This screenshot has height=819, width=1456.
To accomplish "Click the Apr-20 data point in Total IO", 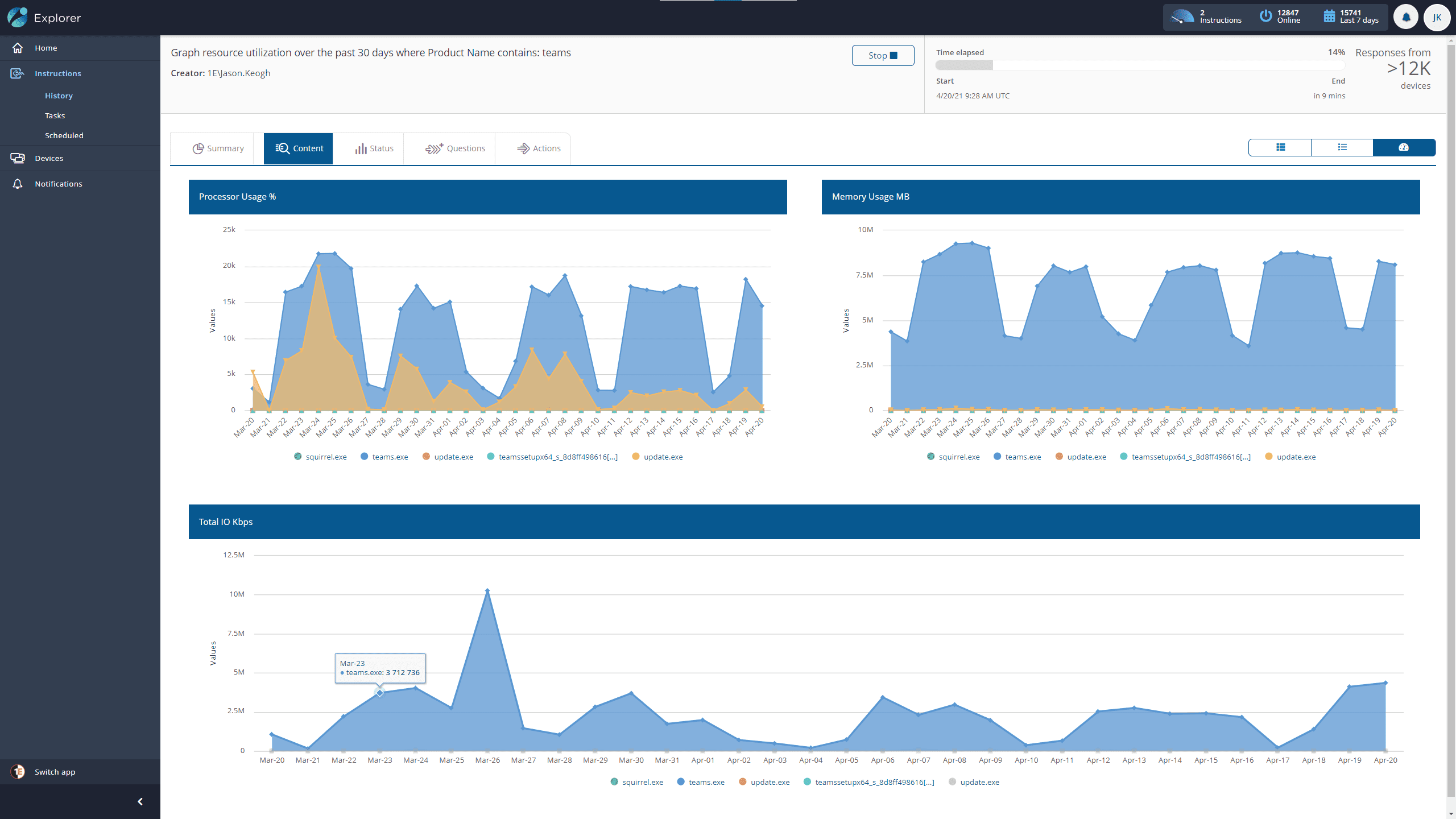I will (1385, 683).
